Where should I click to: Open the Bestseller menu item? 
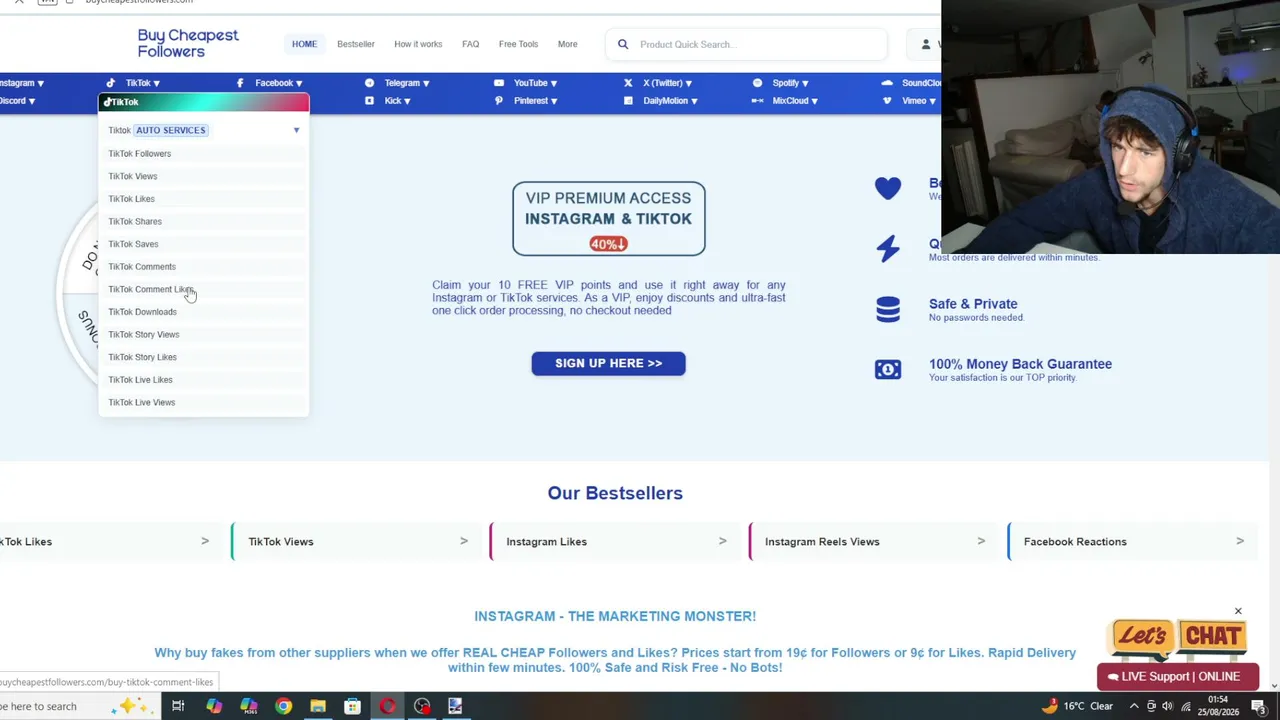click(356, 44)
